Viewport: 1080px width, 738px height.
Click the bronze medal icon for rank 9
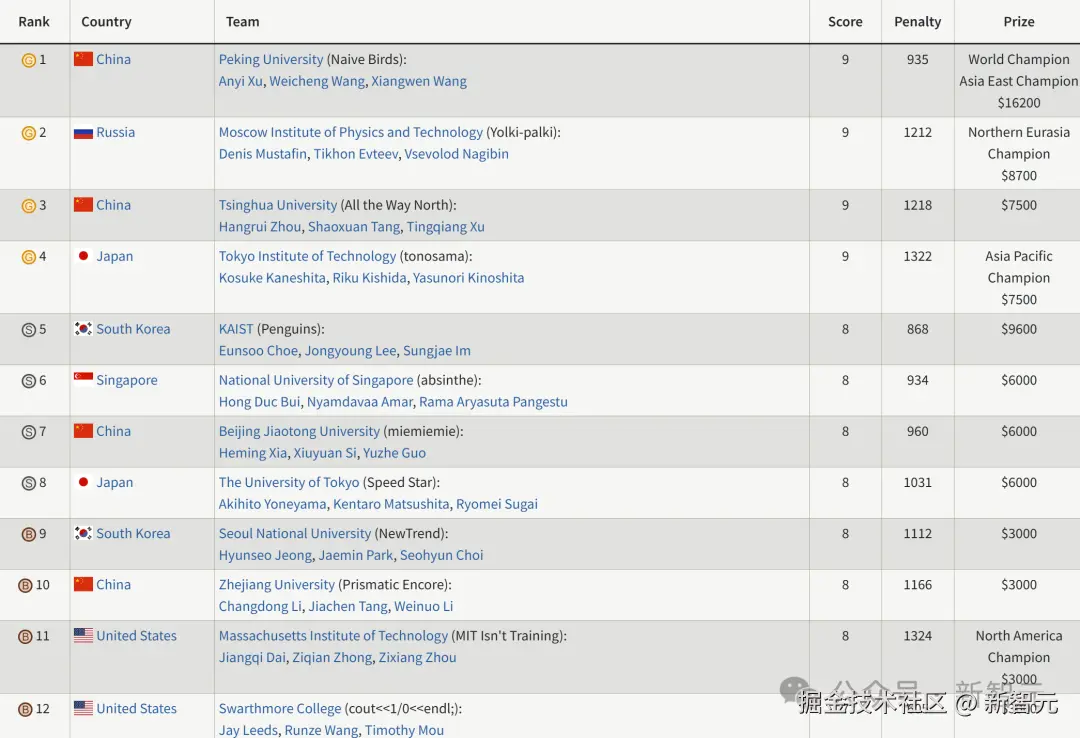pos(28,534)
